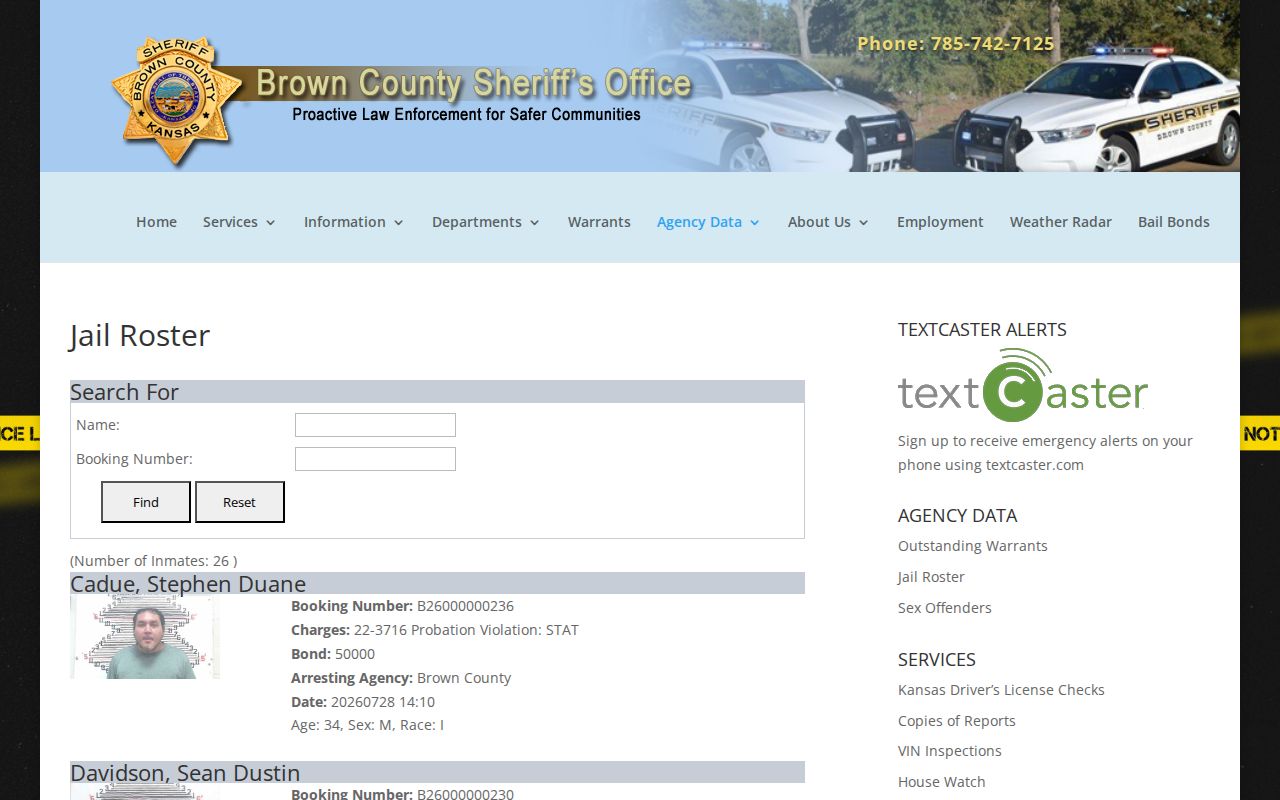This screenshot has width=1280, height=800.
Task: Click the textCaster logo image
Action: tap(1023, 386)
